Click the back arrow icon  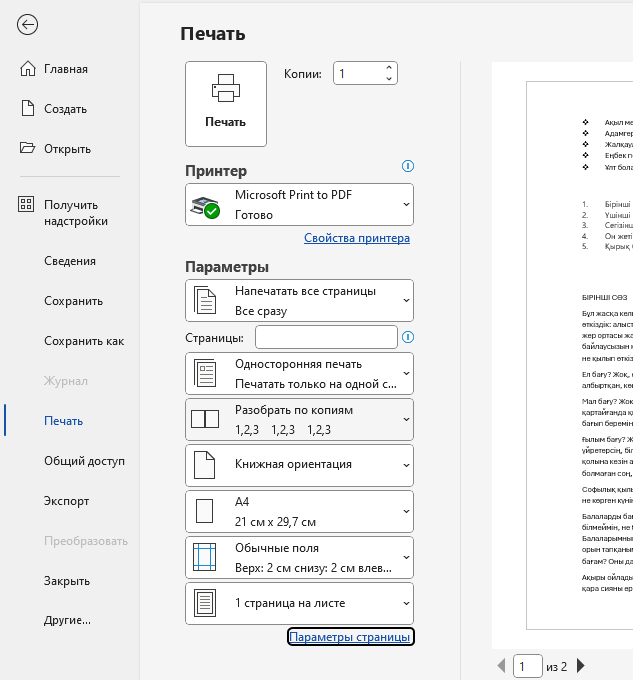[27, 25]
